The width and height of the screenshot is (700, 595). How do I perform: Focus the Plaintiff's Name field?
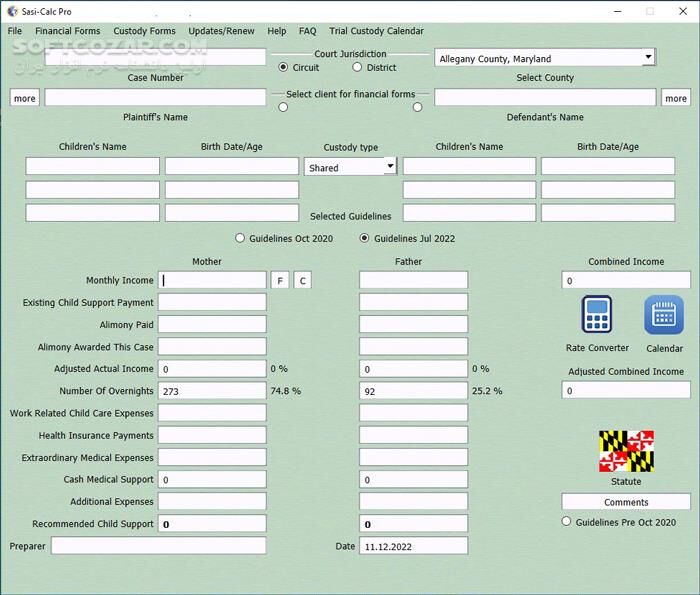155,97
